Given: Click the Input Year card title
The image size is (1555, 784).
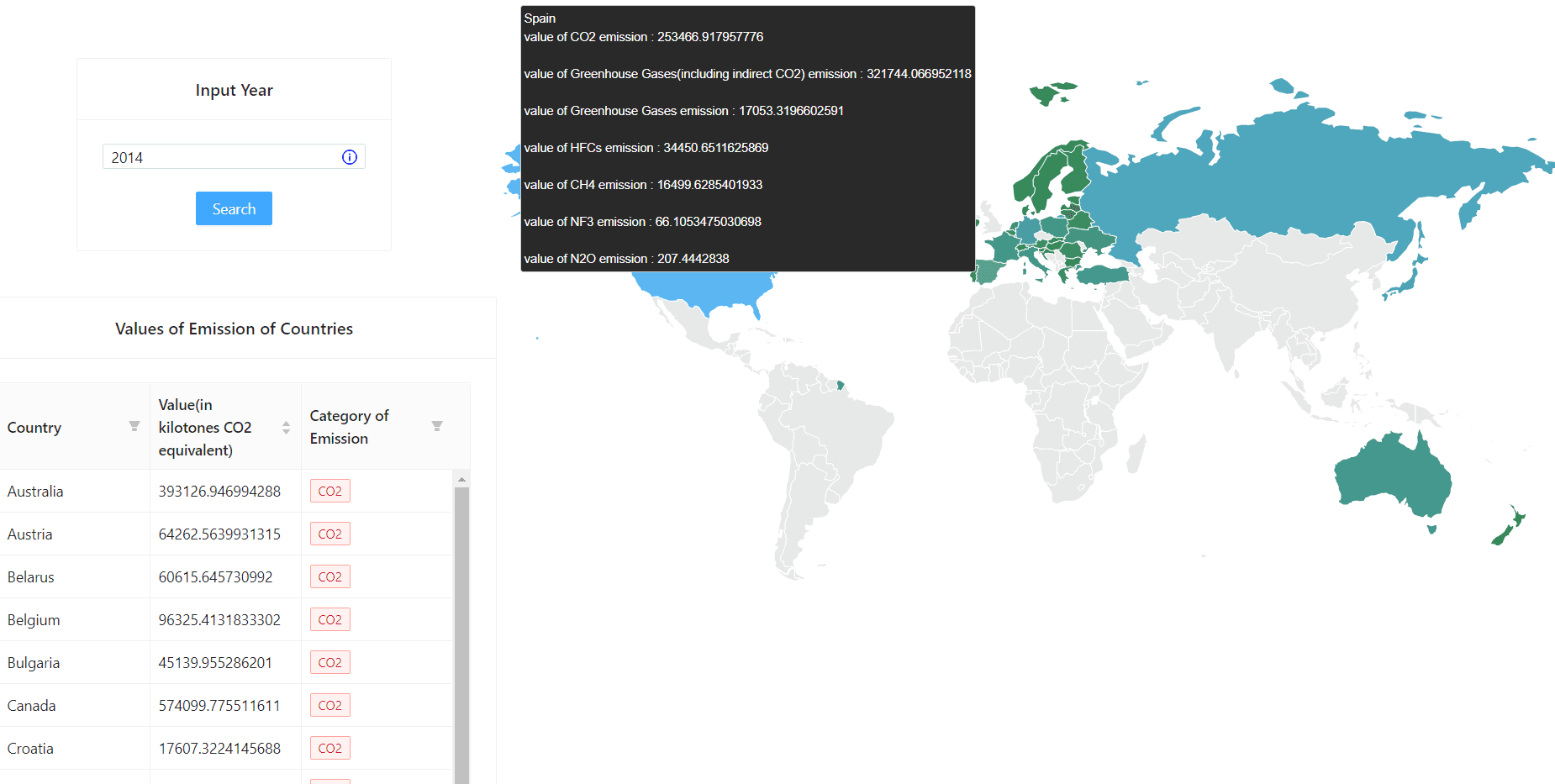Looking at the screenshot, I should point(234,90).
